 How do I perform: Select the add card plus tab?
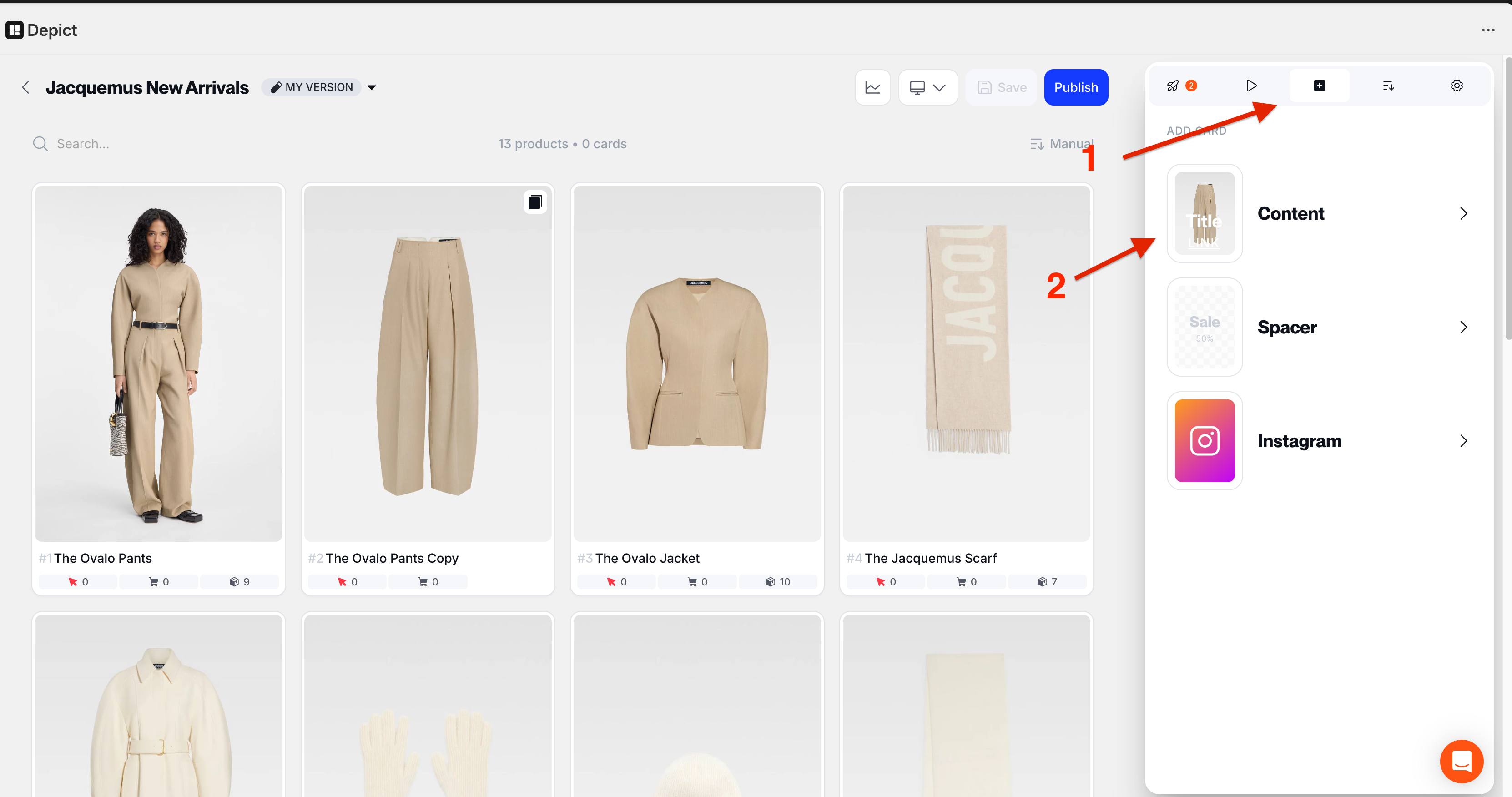[1319, 86]
